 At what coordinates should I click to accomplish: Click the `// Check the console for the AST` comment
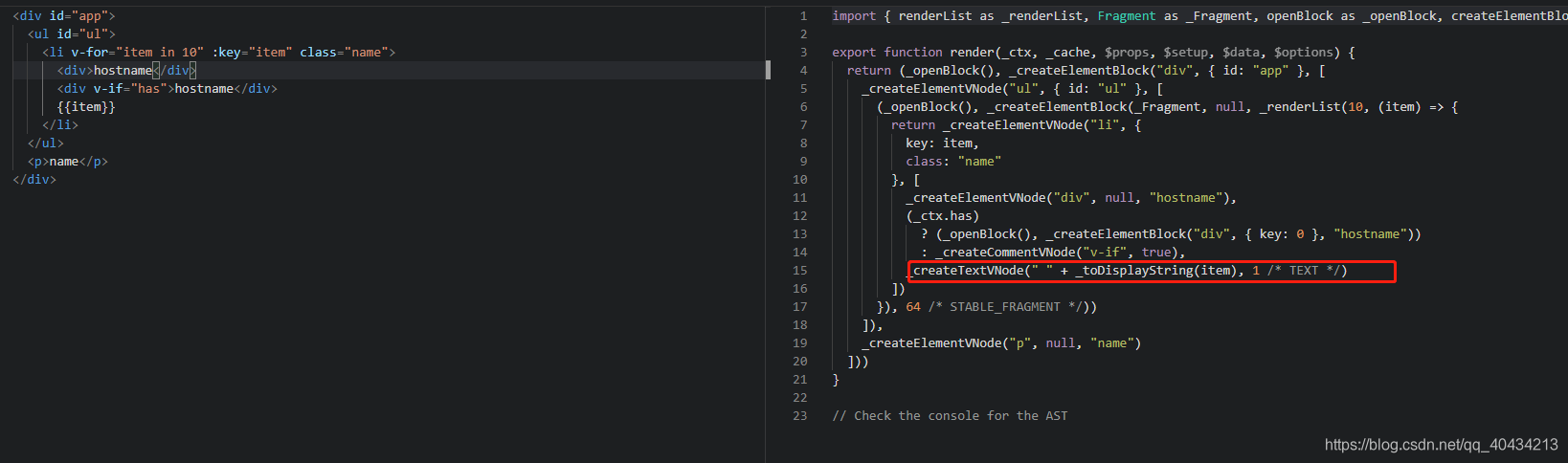[x=950, y=415]
